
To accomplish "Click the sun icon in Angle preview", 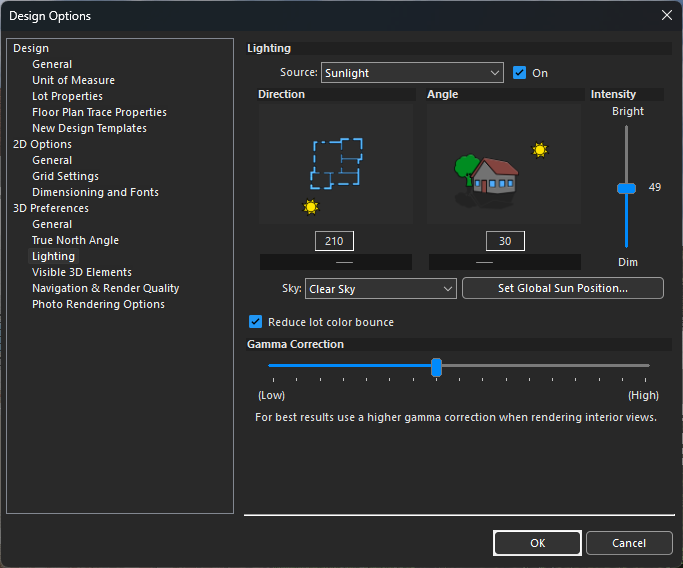I will coord(540,150).
